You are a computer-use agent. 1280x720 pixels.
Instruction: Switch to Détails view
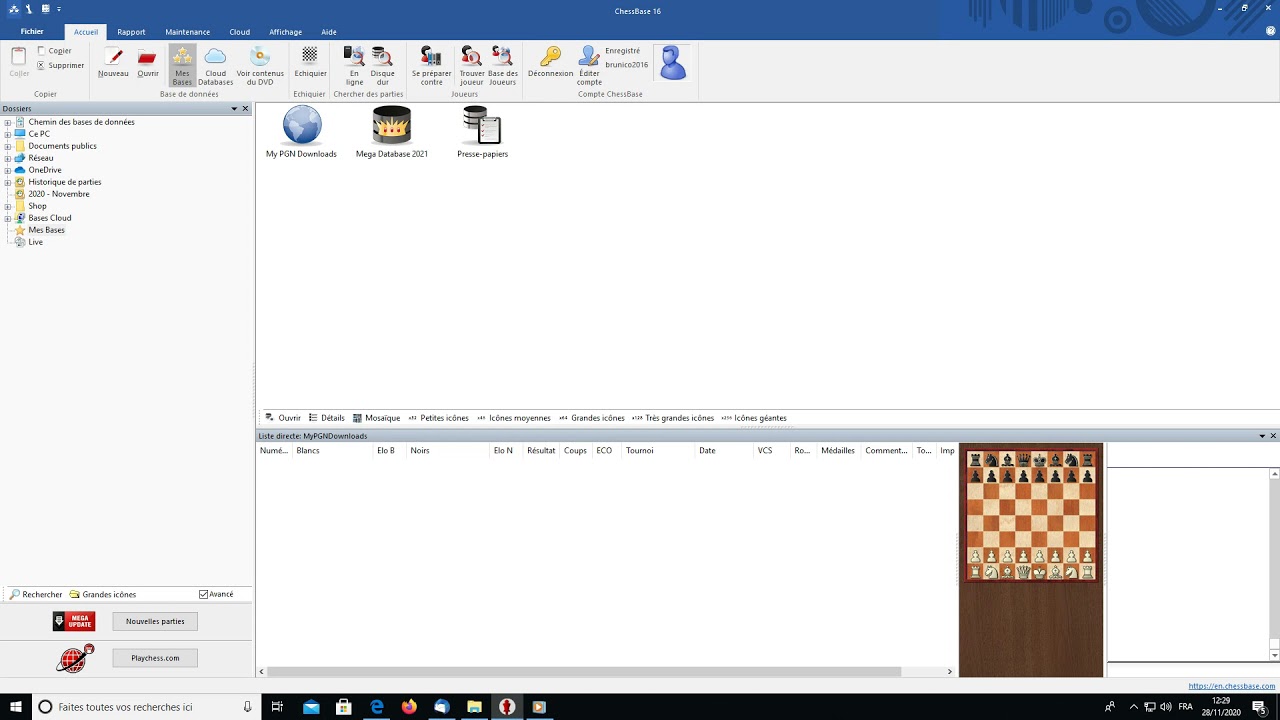click(327, 418)
